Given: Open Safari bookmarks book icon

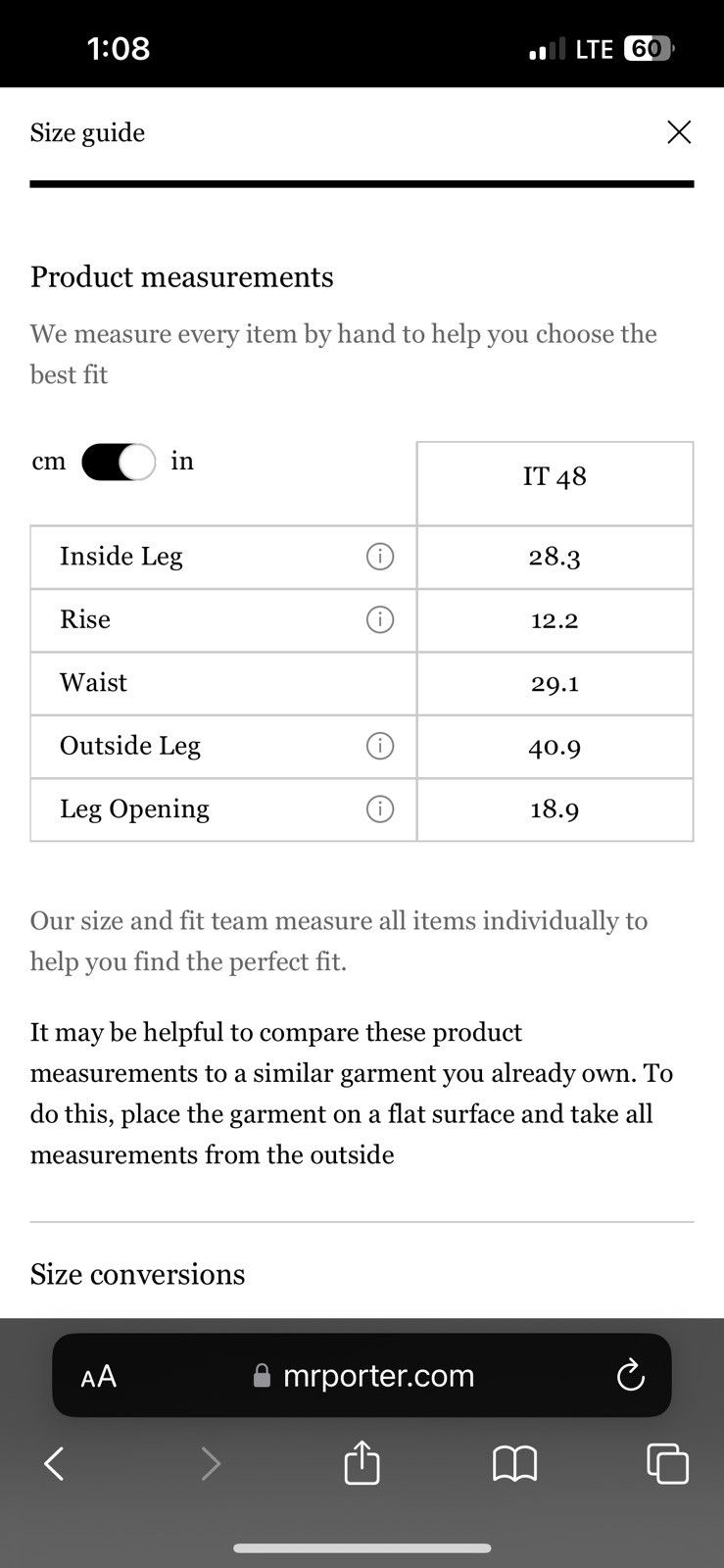Looking at the screenshot, I should [x=514, y=1464].
